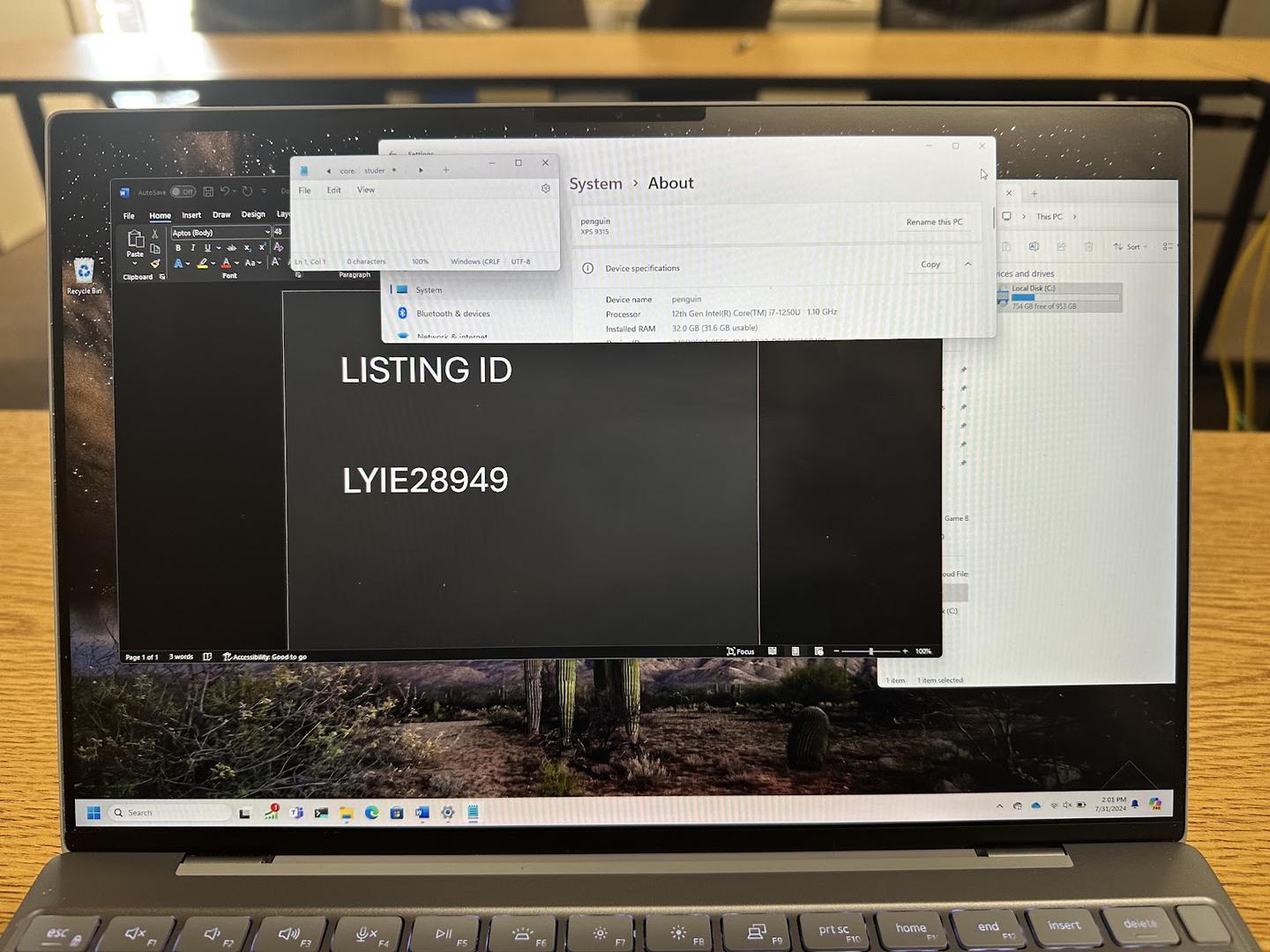Add a new tab in Notepad
The width and height of the screenshot is (1270, 952).
pos(446,170)
